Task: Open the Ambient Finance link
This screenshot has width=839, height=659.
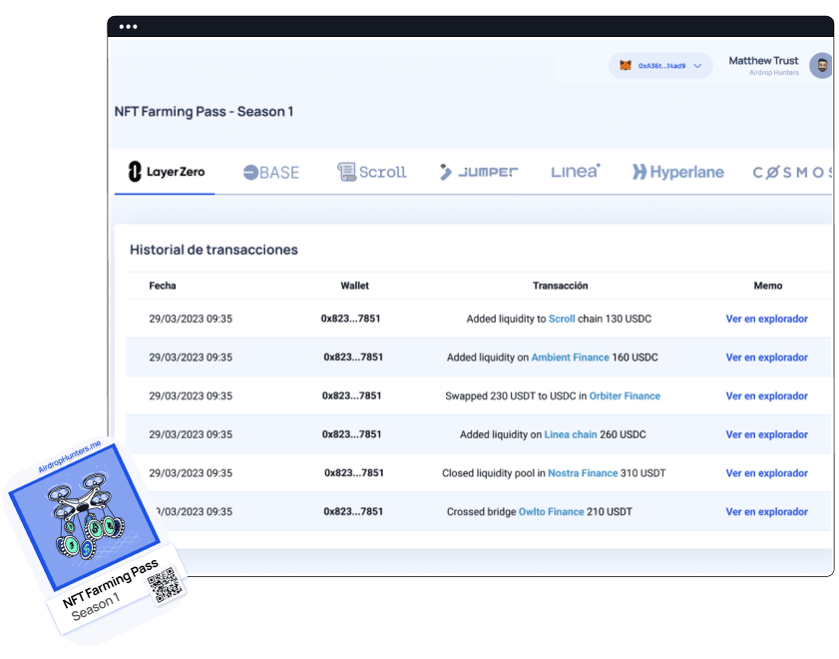Action: pyautogui.click(x=570, y=357)
